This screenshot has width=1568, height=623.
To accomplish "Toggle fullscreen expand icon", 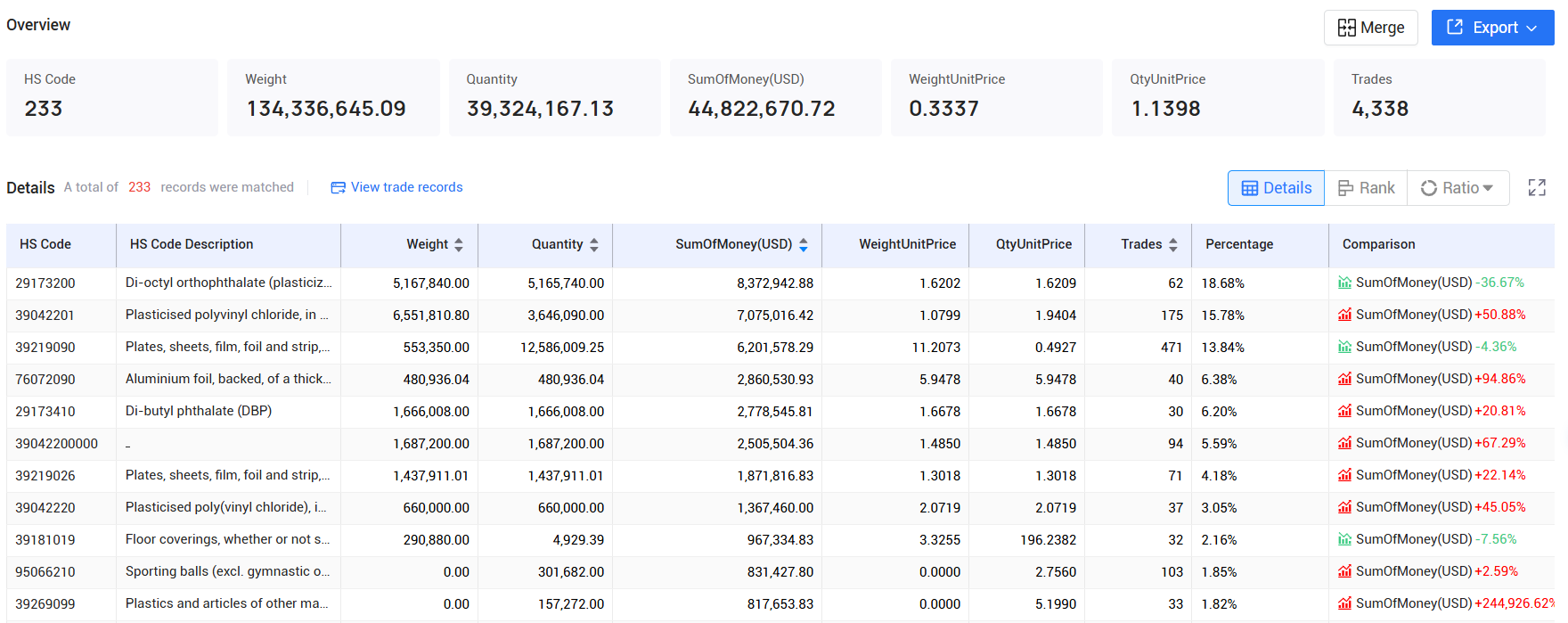I will pos(1537,187).
